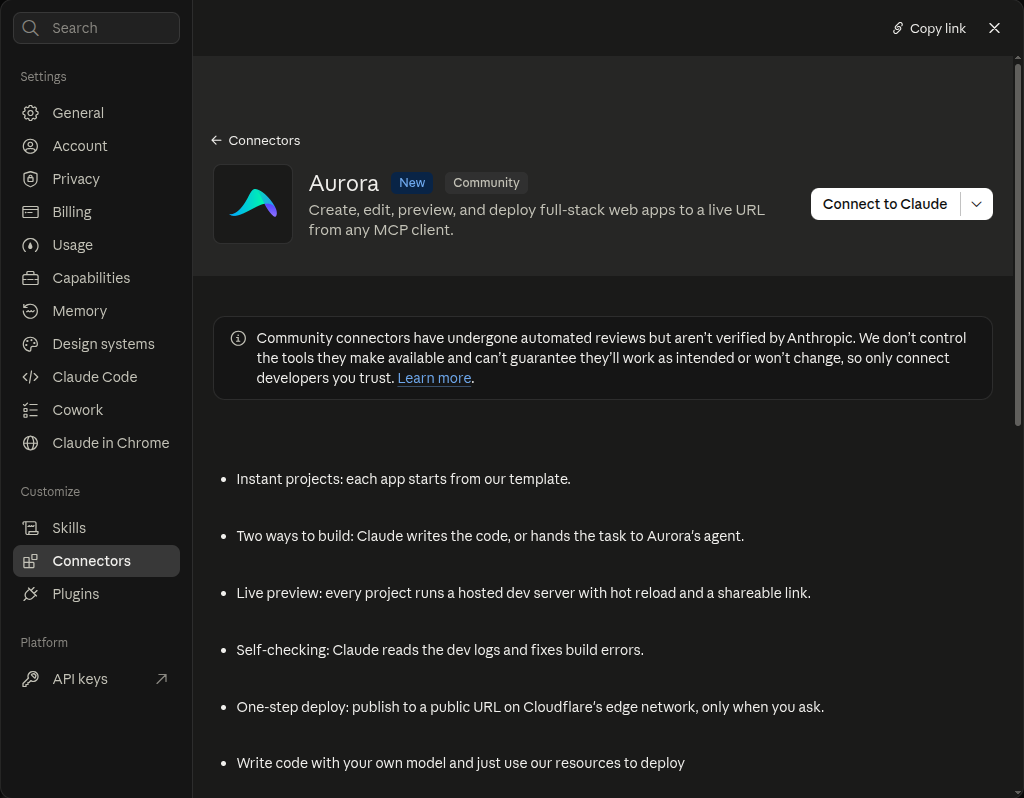Select the Connectors sidebar item
This screenshot has width=1024, height=798.
(x=96, y=561)
